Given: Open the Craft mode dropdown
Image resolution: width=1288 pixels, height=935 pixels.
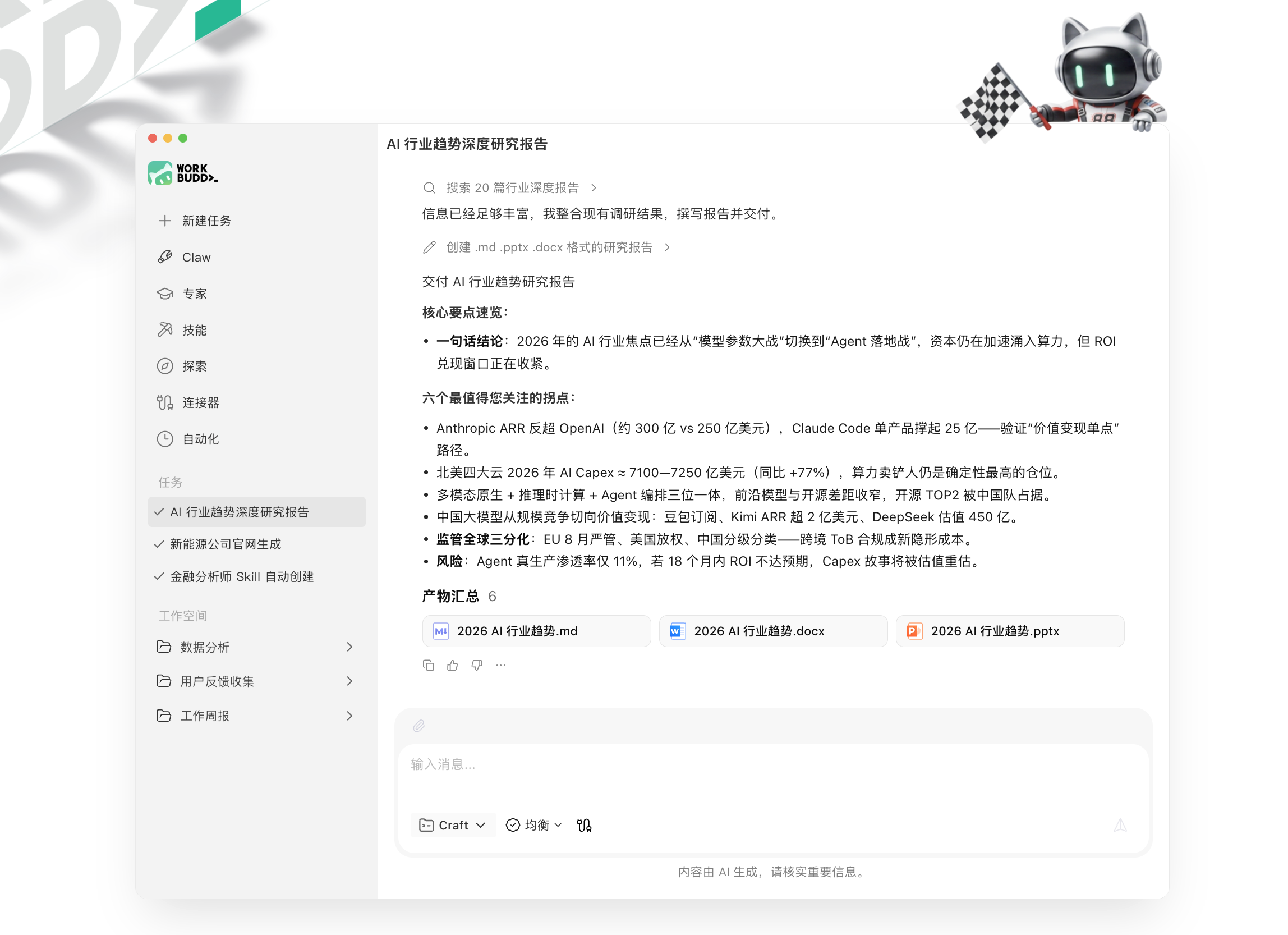Looking at the screenshot, I should click(453, 825).
